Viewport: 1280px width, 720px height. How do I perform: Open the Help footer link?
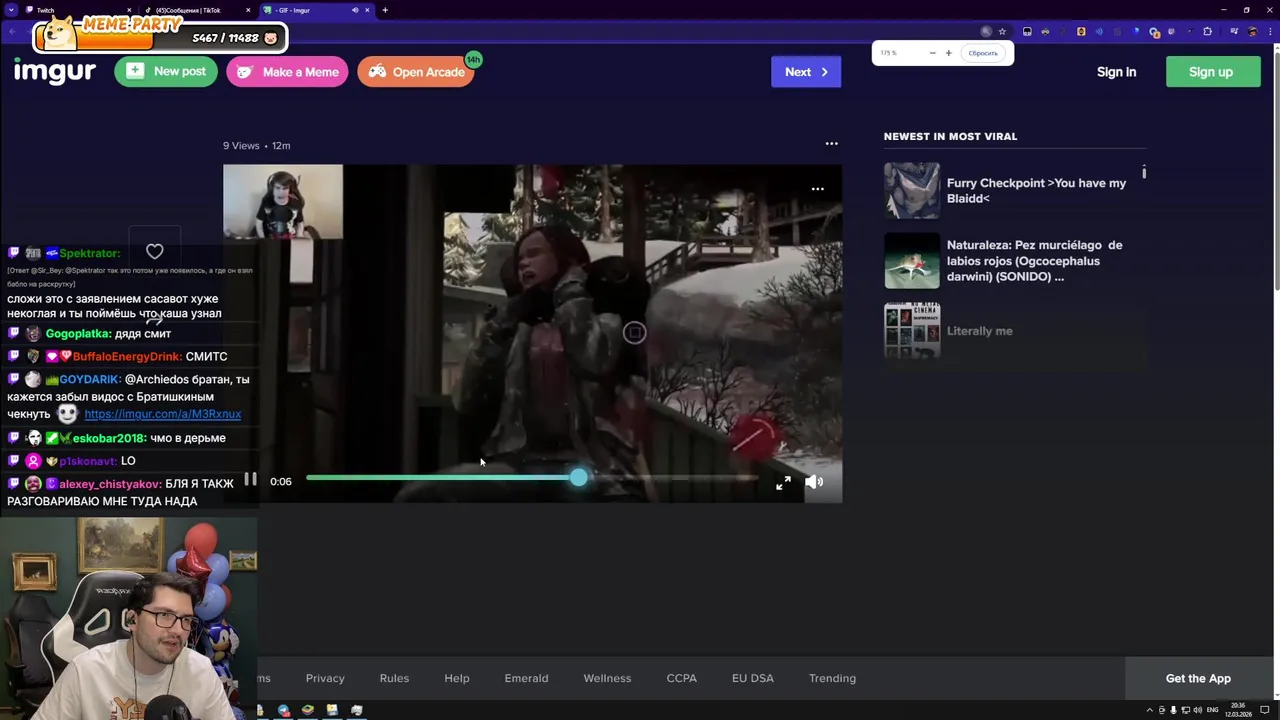click(457, 678)
